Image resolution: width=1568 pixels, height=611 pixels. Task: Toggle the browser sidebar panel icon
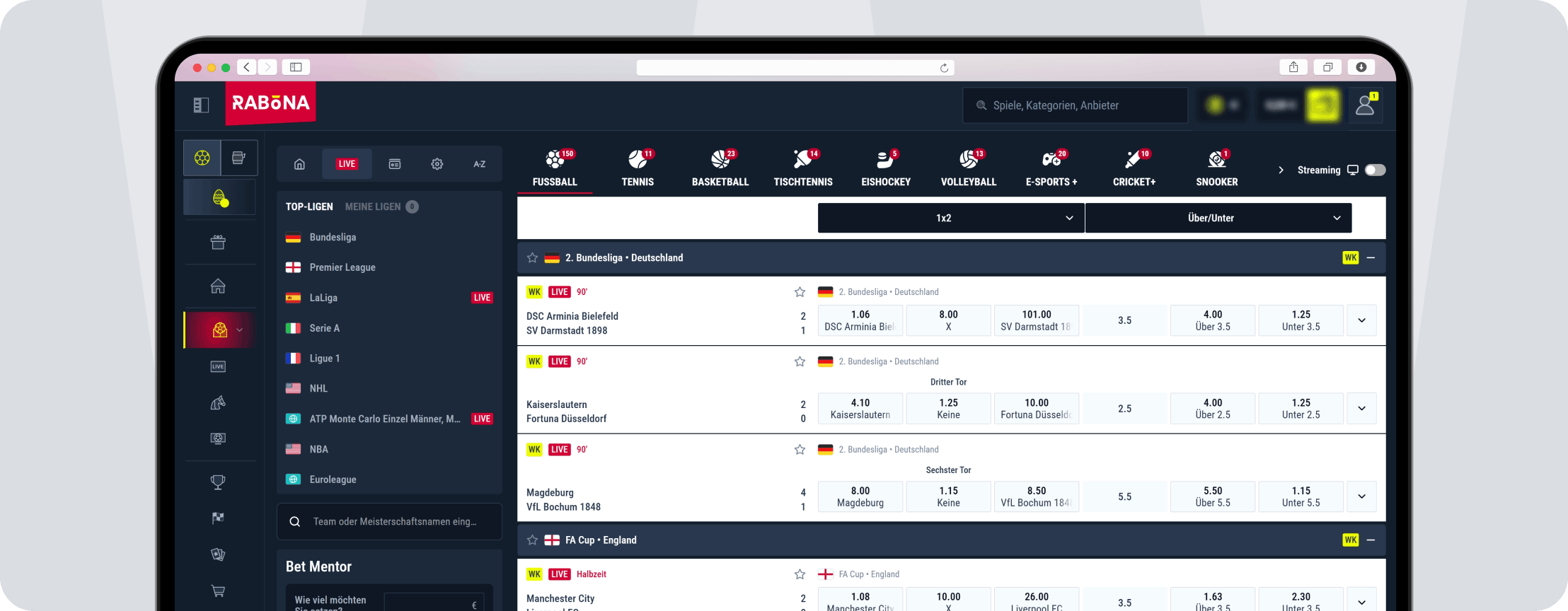point(296,67)
